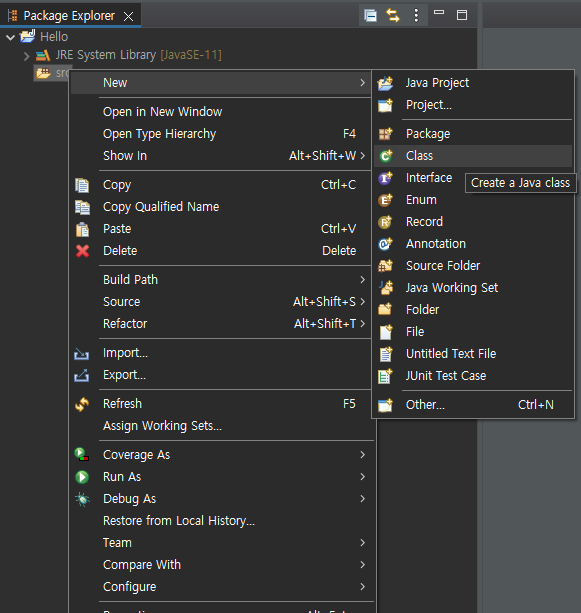The image size is (581, 613).
Task: Open the New submenu
Action: (220, 82)
